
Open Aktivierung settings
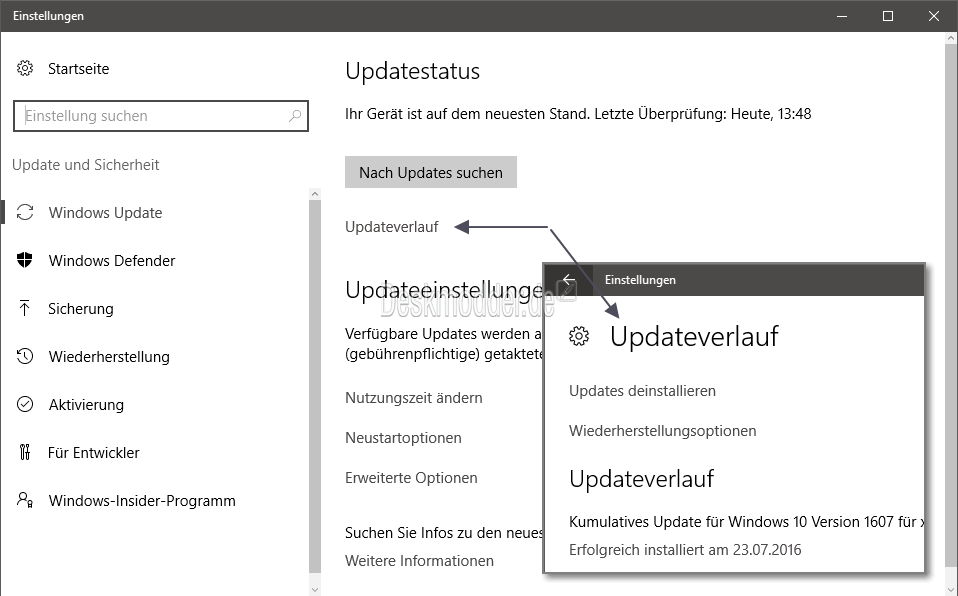pos(86,405)
